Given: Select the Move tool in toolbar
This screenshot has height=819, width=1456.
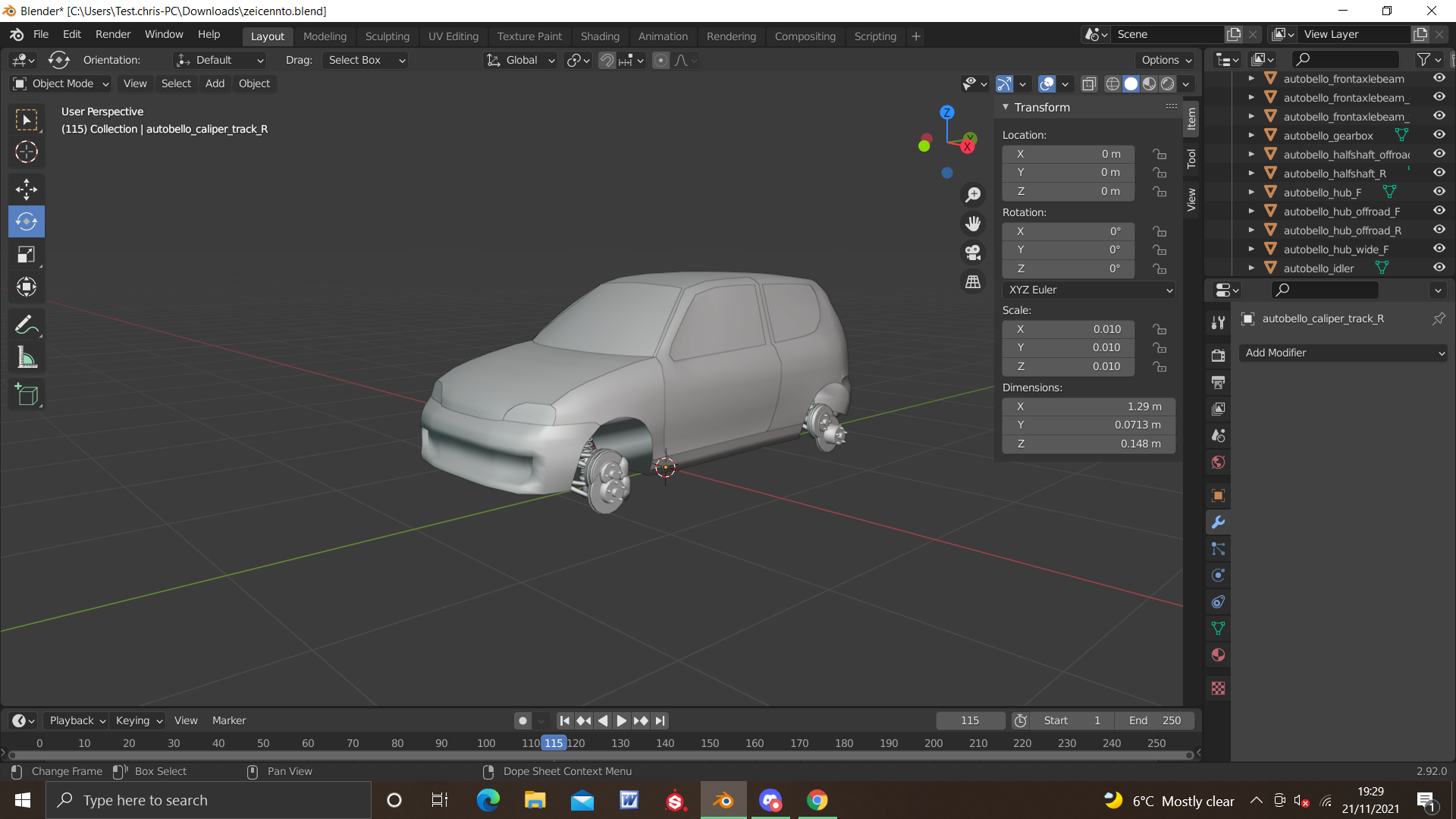Looking at the screenshot, I should point(27,189).
